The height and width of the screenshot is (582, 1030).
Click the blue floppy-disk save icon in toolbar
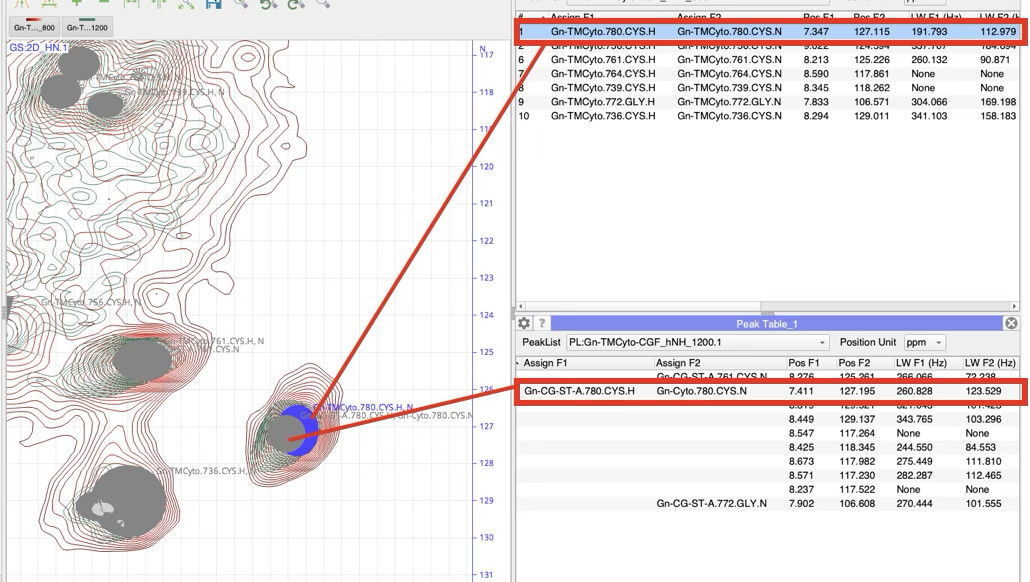tap(213, 3)
